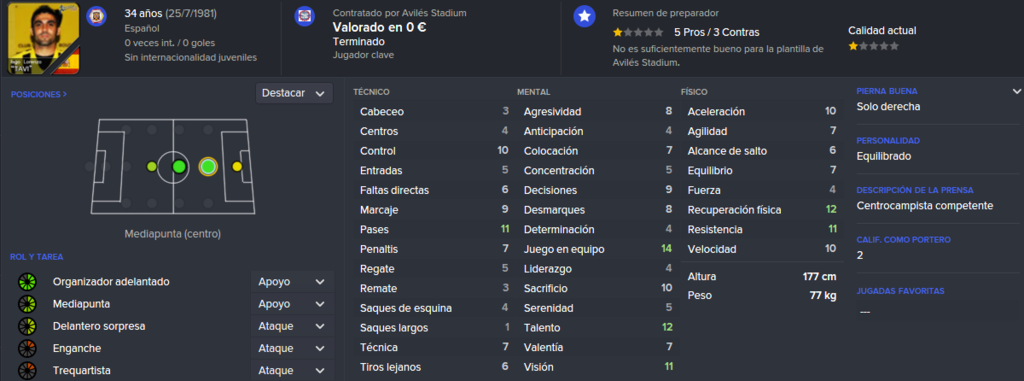Click the Delantero sorpresa role suitability icon

pos(27,326)
